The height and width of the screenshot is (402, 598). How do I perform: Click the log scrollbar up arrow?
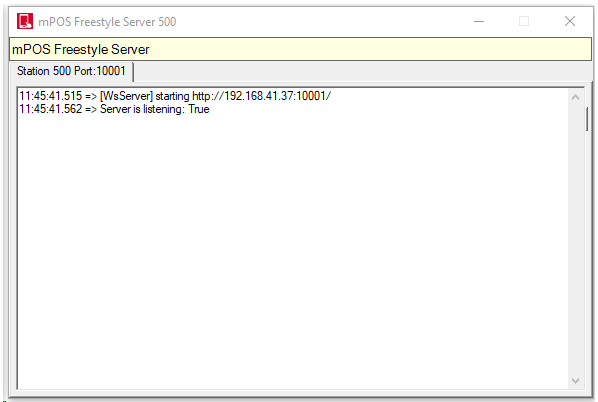point(575,97)
